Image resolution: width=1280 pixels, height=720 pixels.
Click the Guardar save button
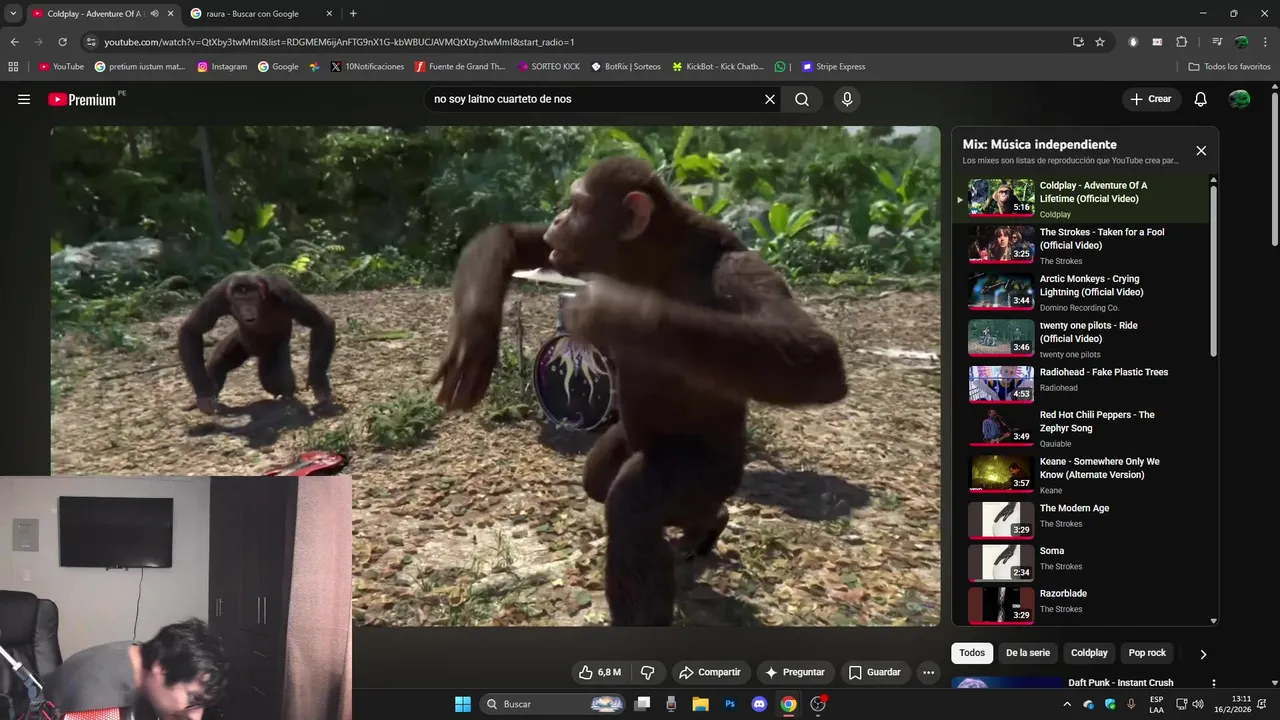point(875,672)
